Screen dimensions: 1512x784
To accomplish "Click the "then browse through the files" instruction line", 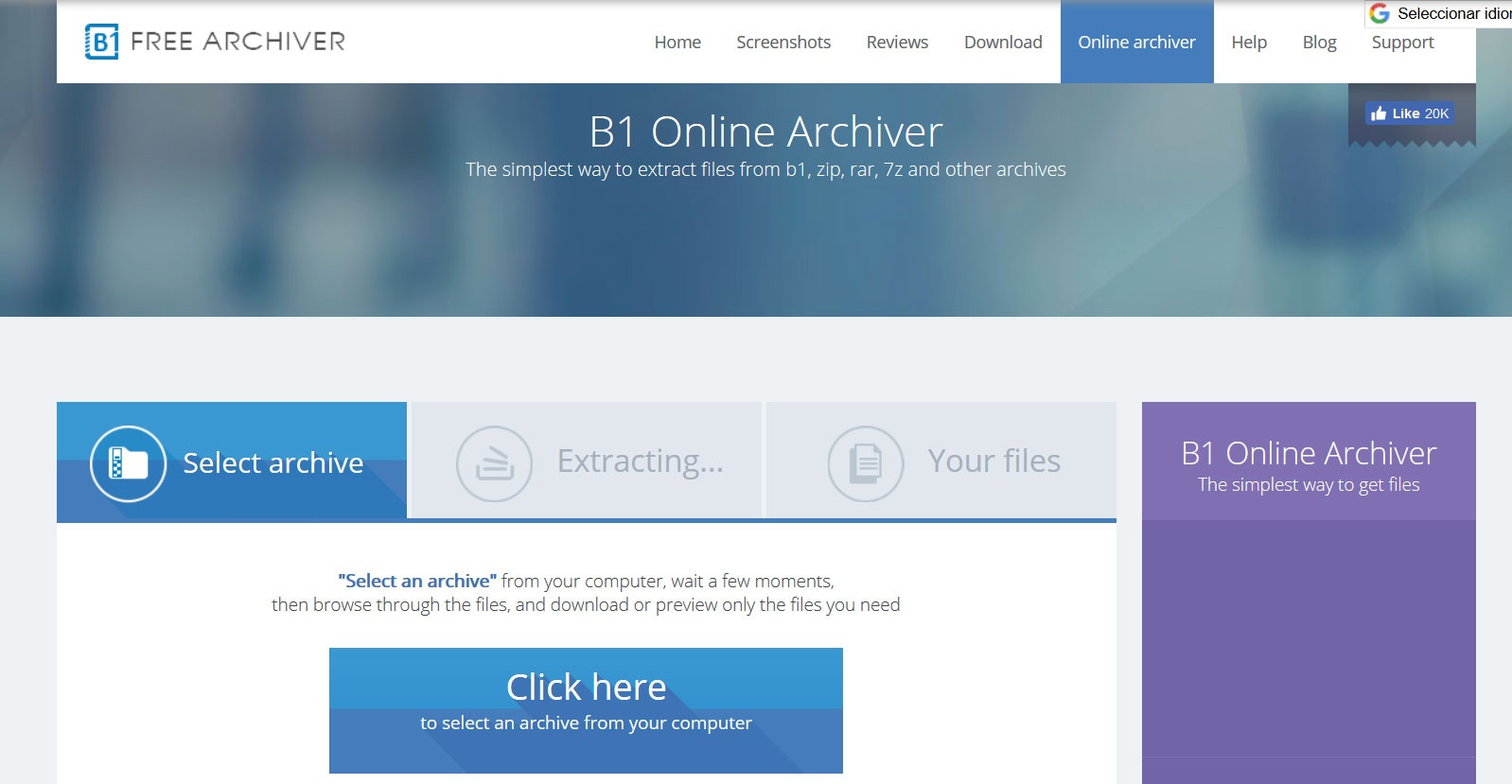I will [x=586, y=605].
